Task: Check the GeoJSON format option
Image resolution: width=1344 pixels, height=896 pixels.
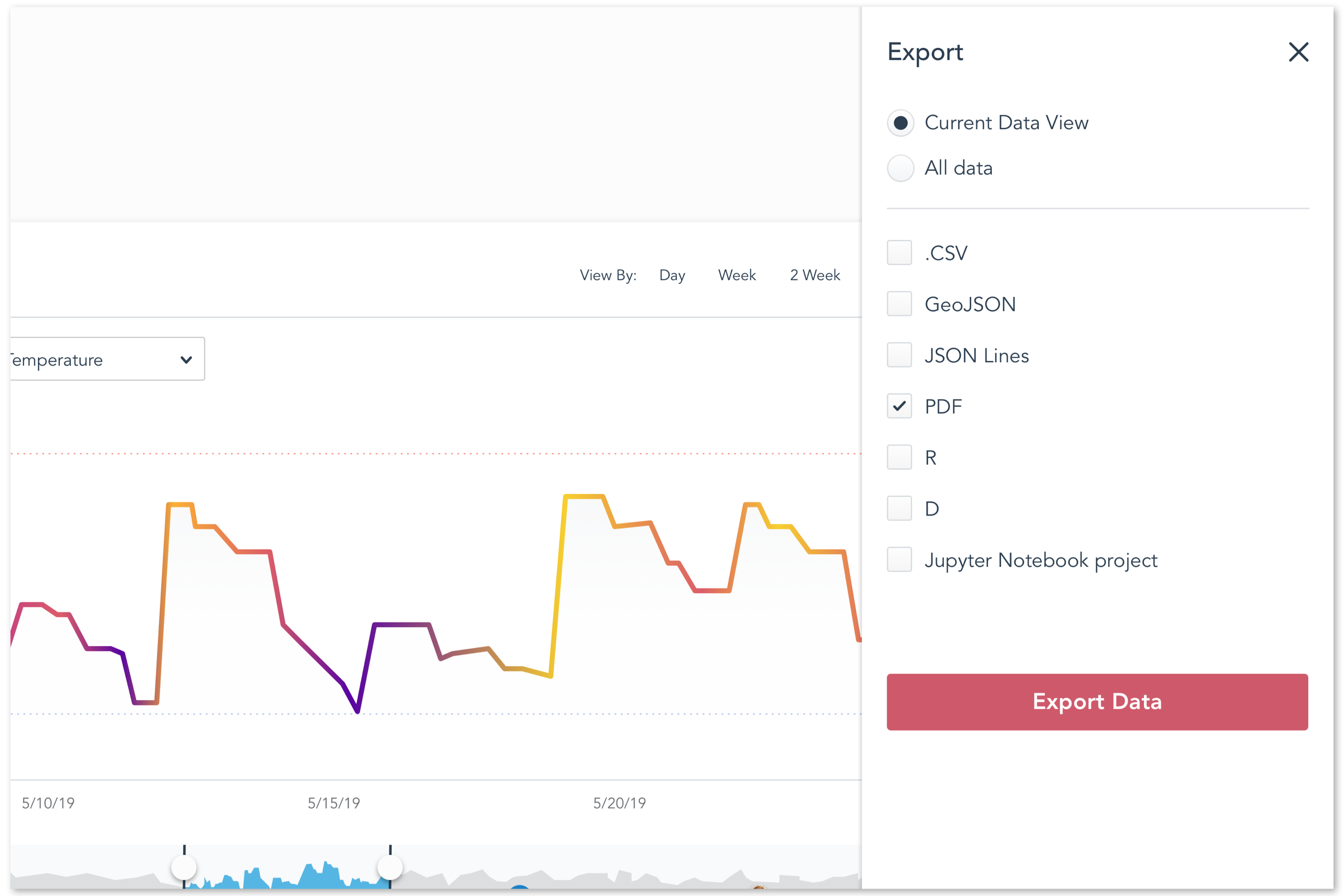Action: click(899, 304)
